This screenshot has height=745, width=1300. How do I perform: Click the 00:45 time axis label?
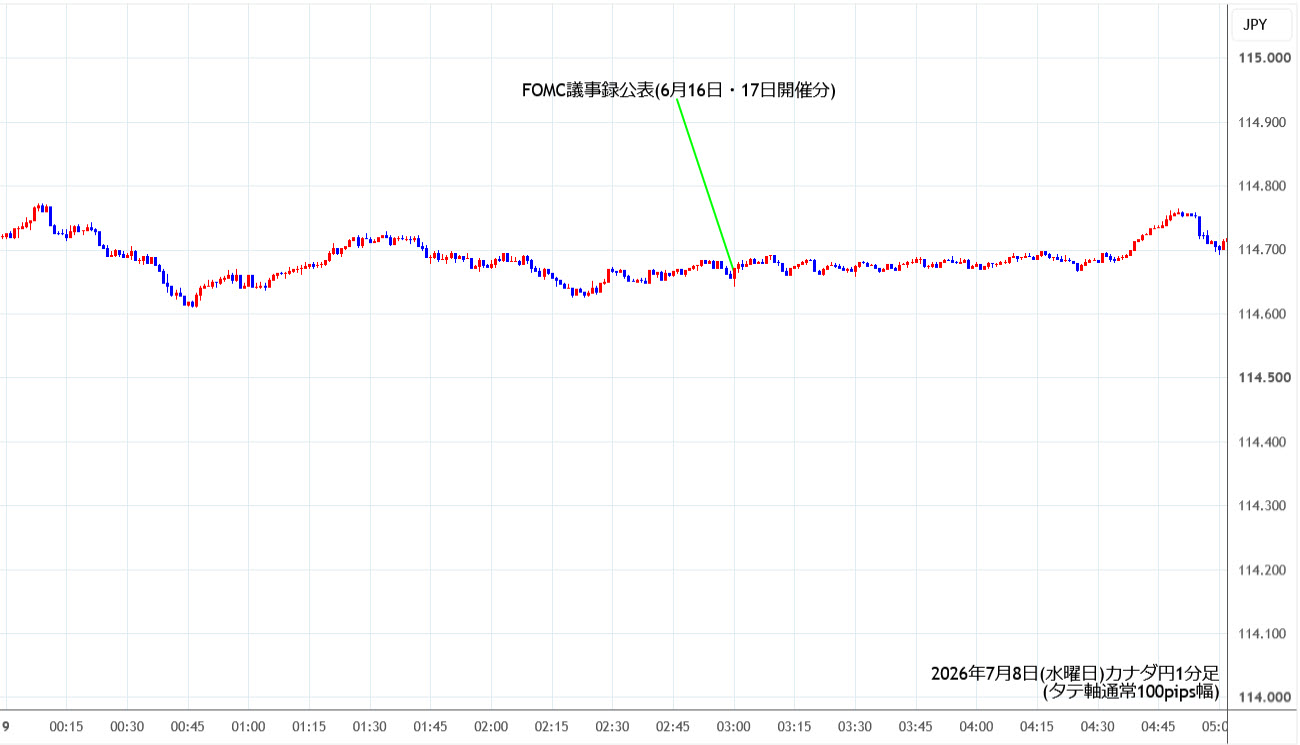pos(188,727)
